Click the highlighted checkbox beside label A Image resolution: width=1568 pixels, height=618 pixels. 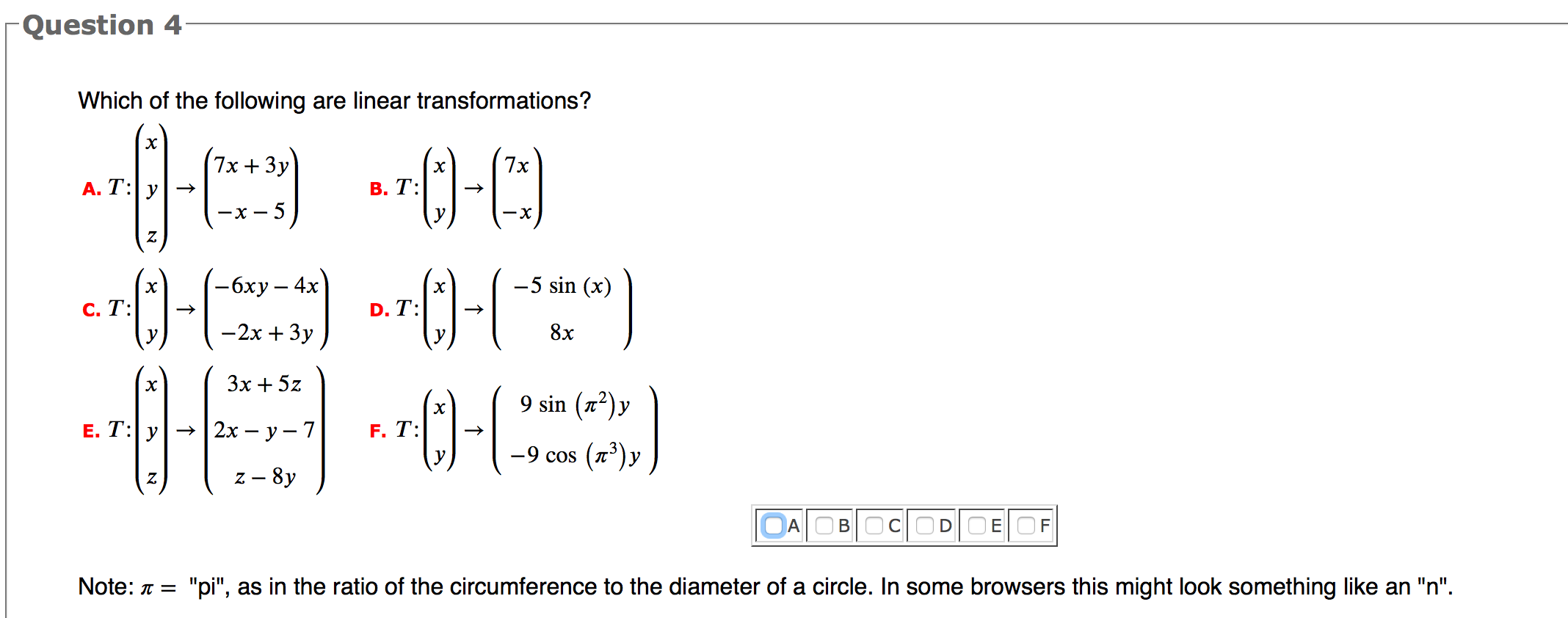coord(773,526)
